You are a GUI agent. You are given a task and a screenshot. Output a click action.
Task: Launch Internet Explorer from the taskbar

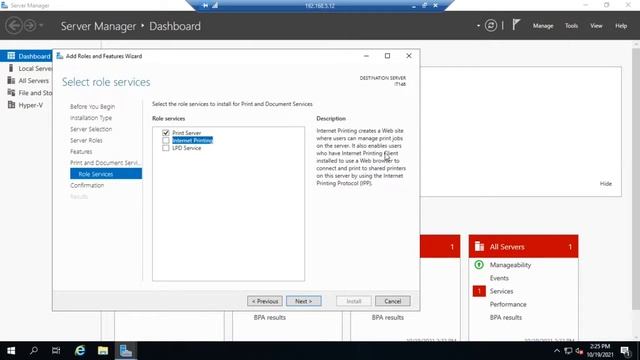(x=80, y=351)
